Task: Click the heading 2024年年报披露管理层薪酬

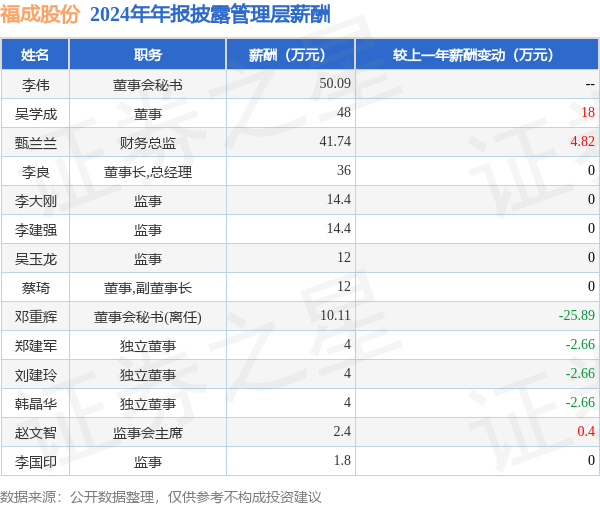Action: click(x=210, y=15)
